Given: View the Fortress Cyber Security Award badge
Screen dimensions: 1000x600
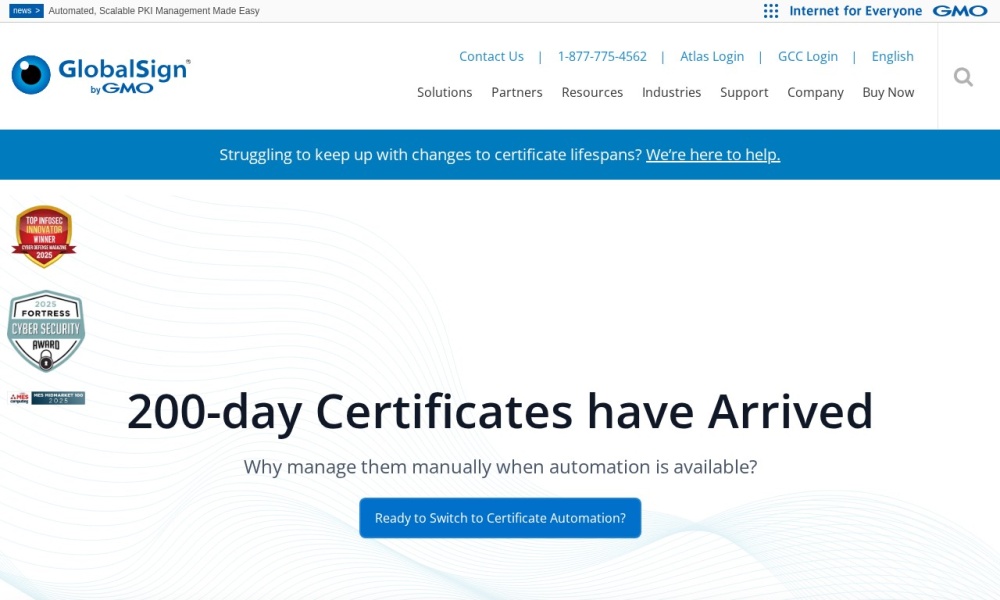Looking at the screenshot, I should pyautogui.click(x=46, y=331).
